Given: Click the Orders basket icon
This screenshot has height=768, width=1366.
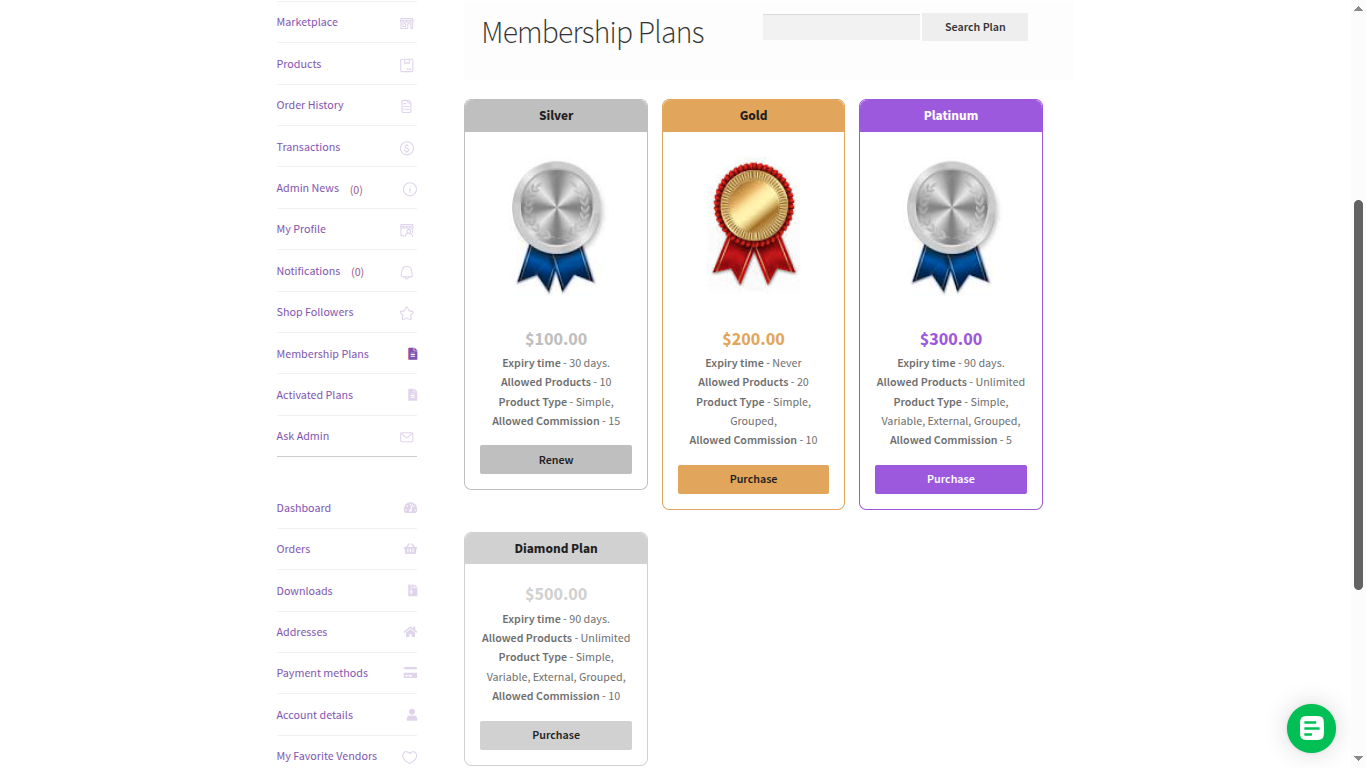Looking at the screenshot, I should 410,549.
